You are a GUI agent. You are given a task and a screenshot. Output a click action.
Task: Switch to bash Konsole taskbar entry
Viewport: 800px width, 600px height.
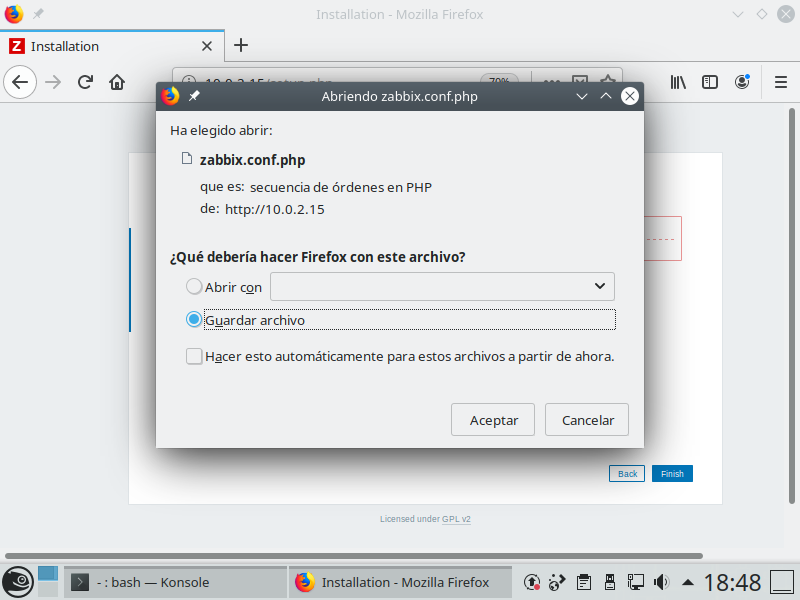175,582
